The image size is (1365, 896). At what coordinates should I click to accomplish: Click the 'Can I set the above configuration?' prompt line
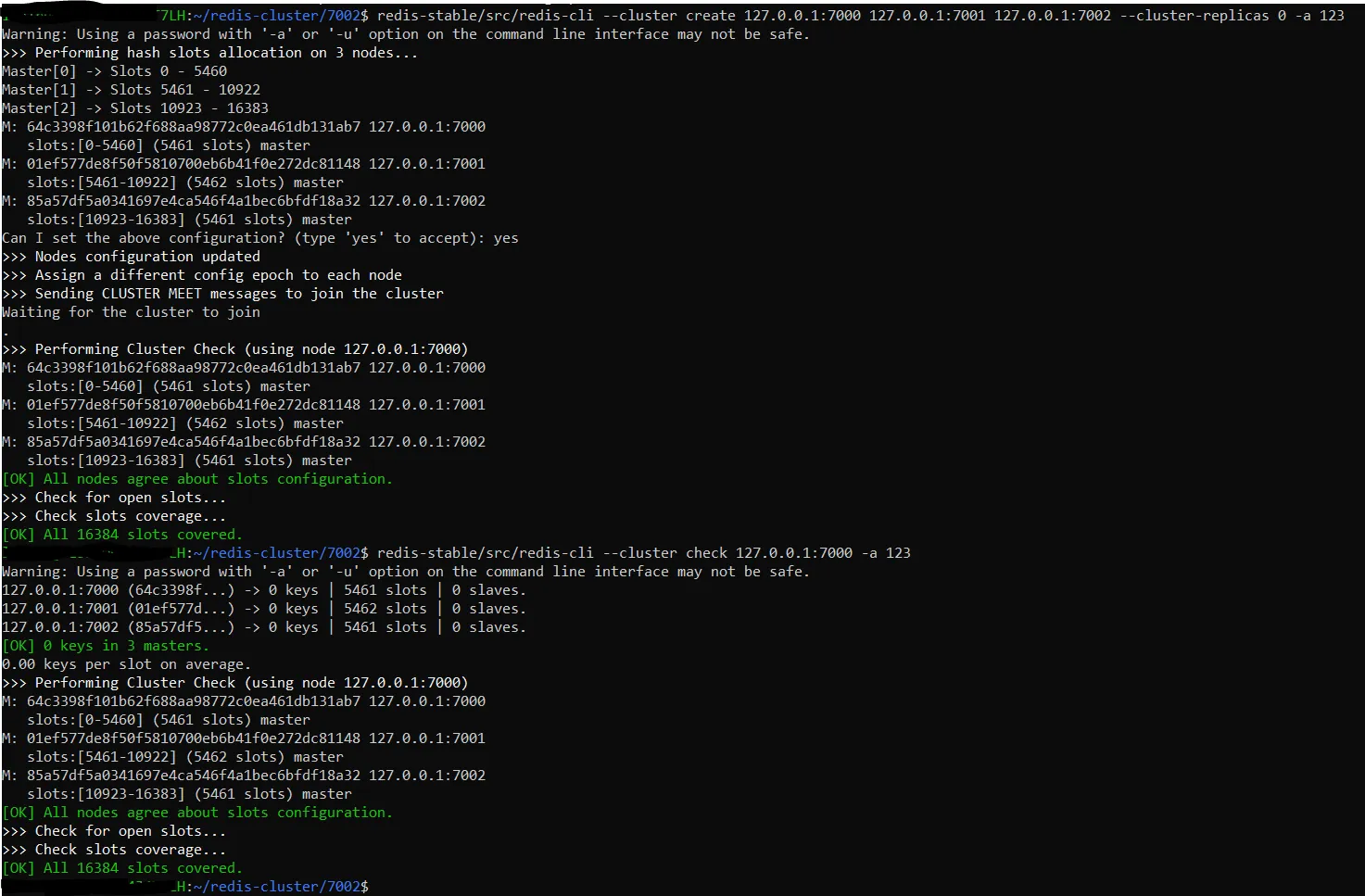coord(260,238)
